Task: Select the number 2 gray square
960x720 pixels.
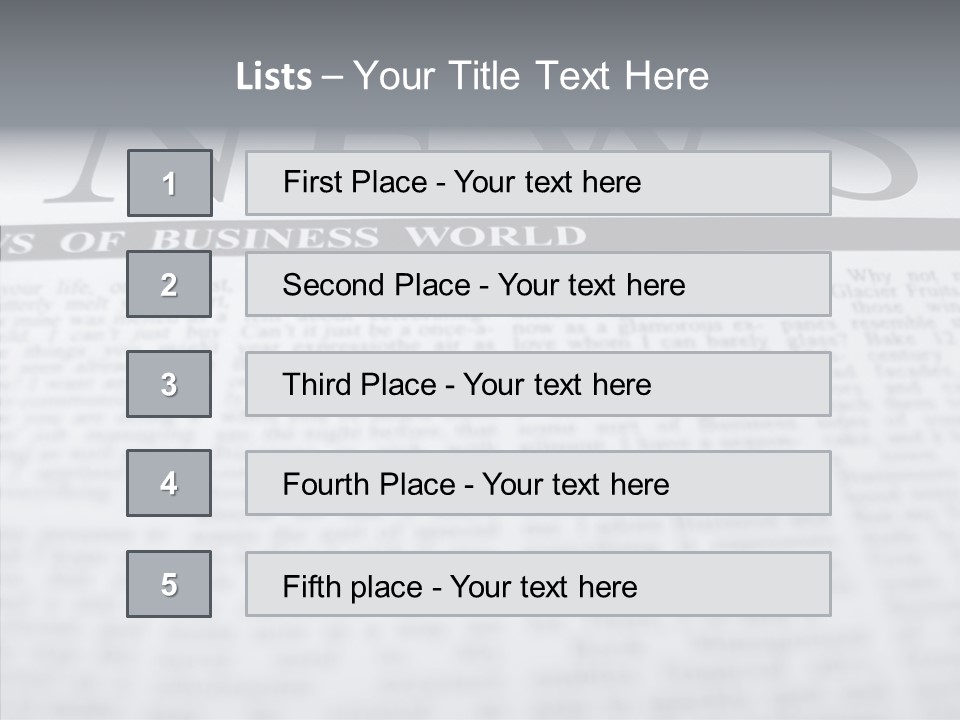Action: [169, 284]
